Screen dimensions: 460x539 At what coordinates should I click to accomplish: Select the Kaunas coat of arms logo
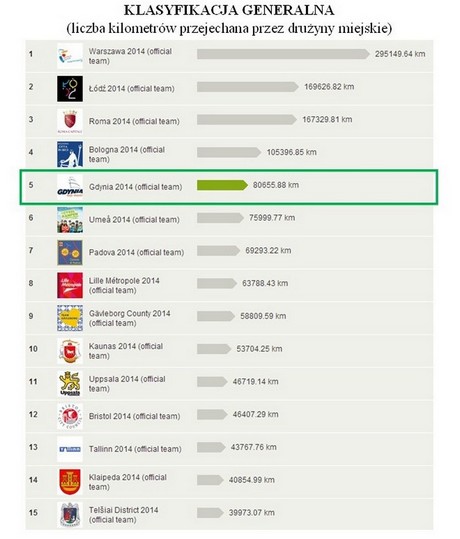(x=70, y=351)
